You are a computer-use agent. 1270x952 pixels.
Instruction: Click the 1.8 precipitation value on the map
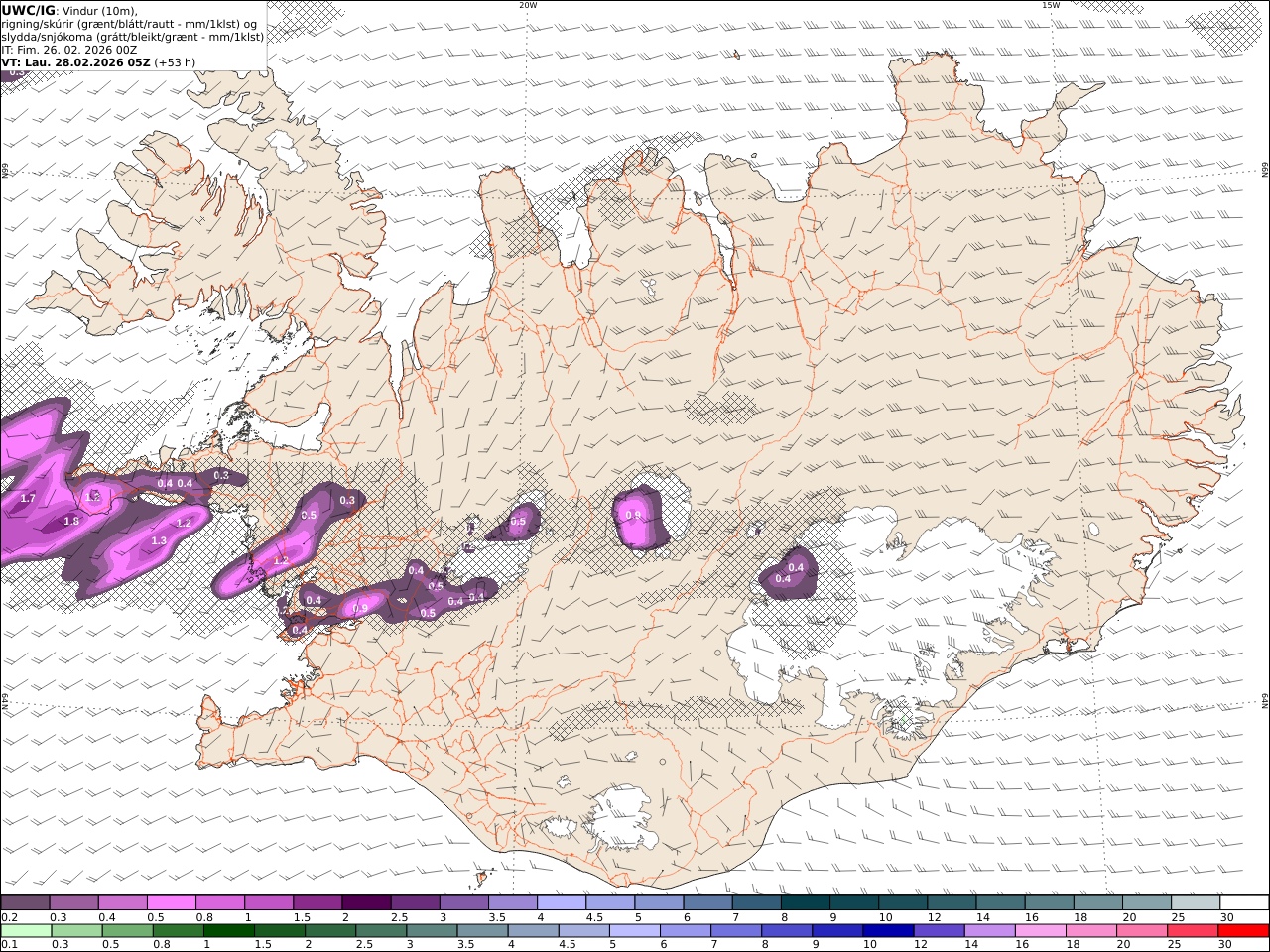71,521
